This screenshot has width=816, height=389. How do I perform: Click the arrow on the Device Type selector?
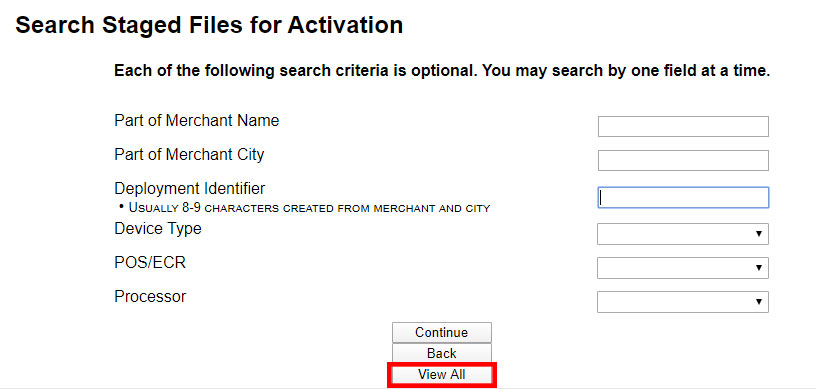(x=759, y=234)
